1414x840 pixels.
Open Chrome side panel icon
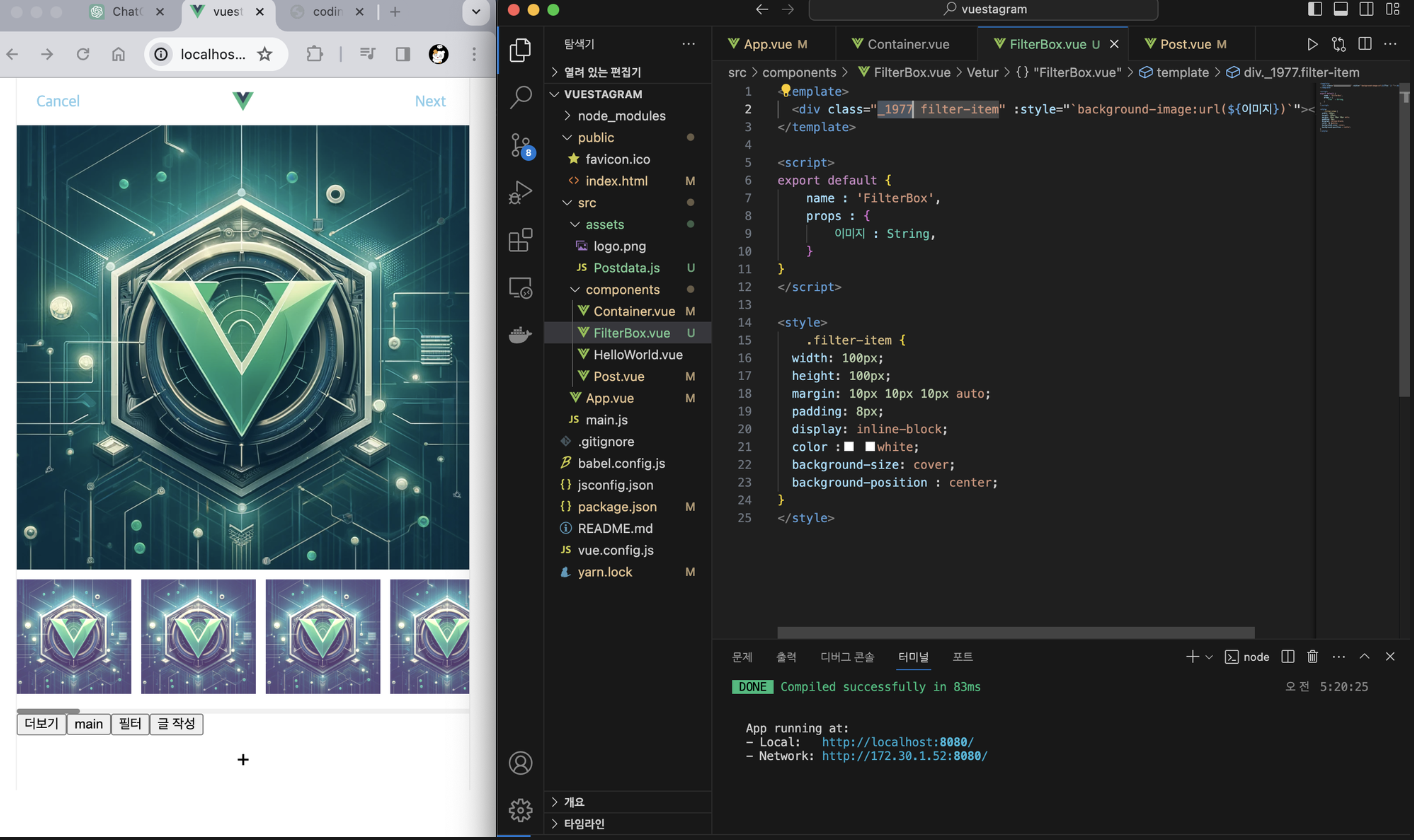coord(403,54)
